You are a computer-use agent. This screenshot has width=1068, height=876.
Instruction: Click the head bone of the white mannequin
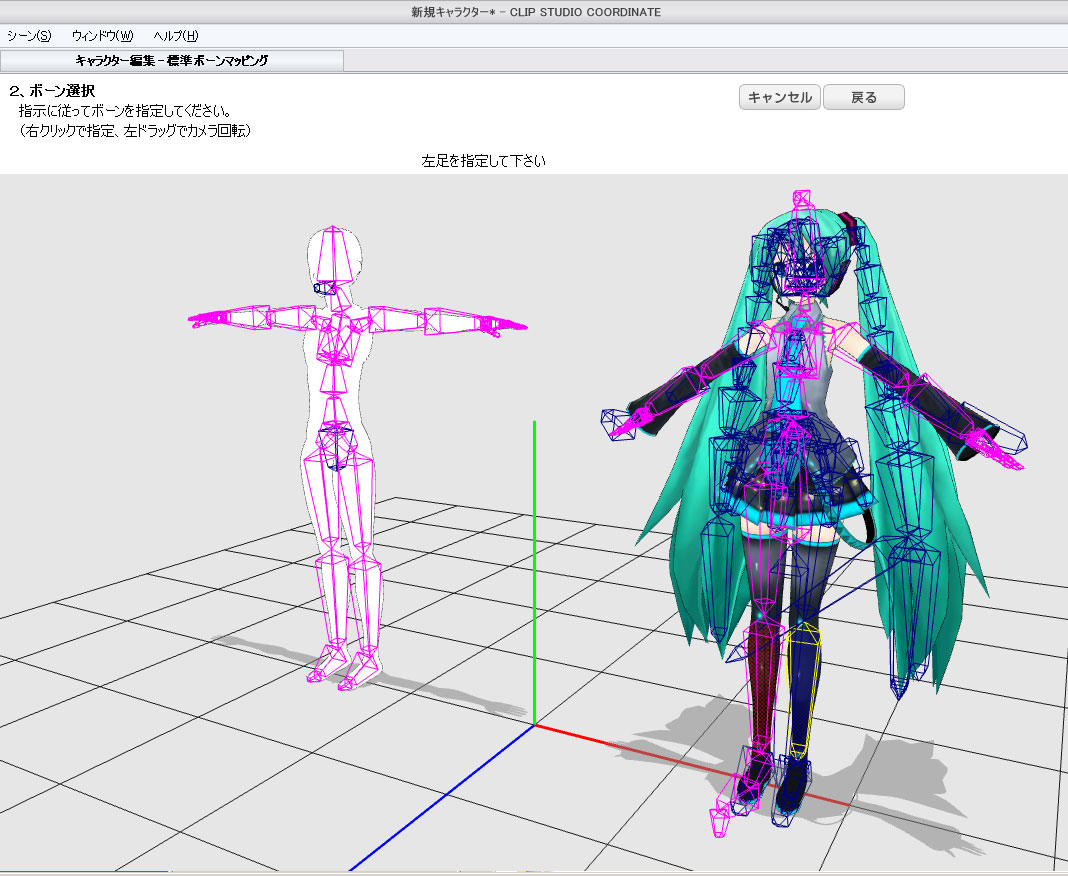pos(333,254)
